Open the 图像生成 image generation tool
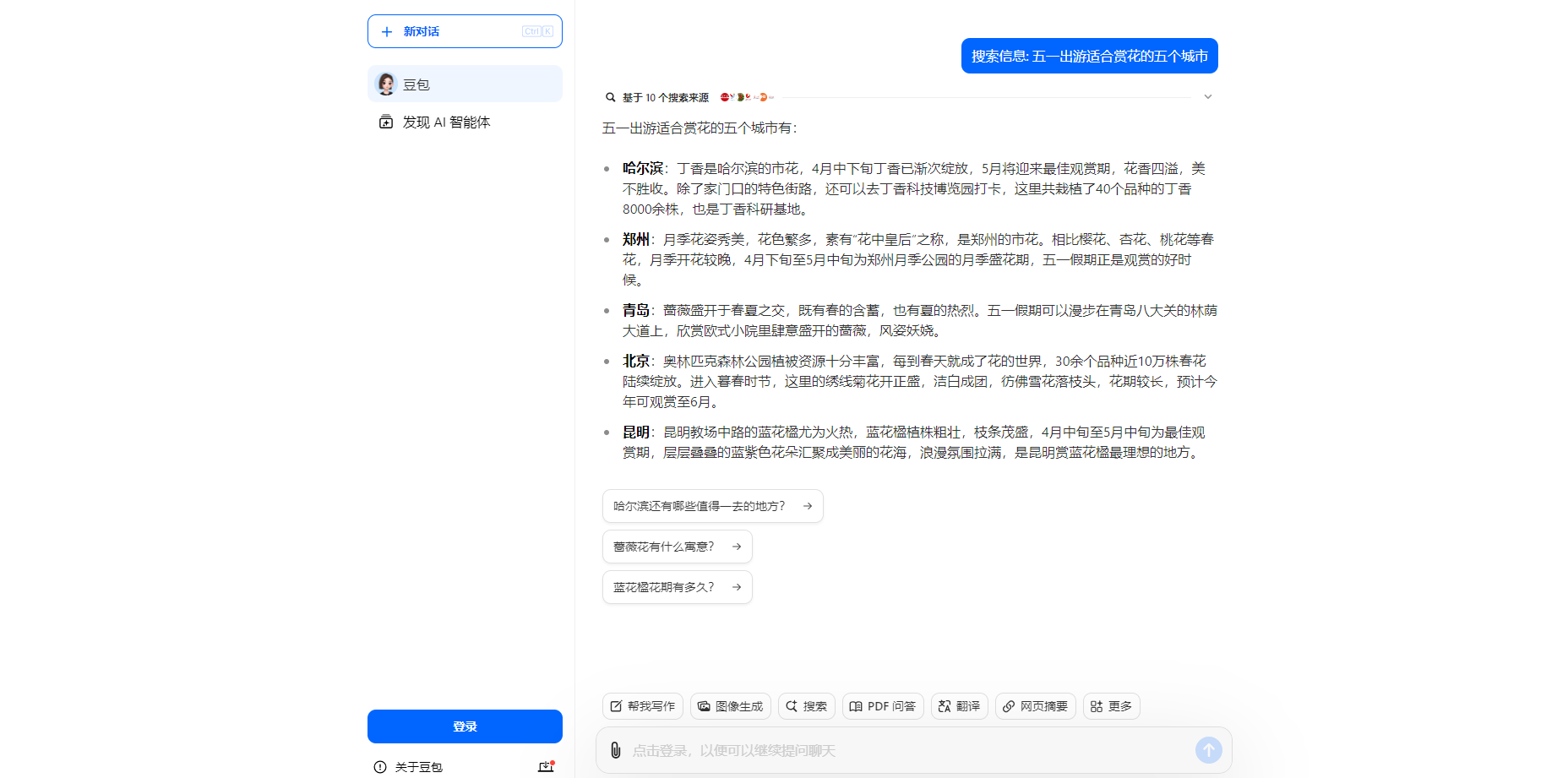1568x778 pixels. tap(731, 706)
